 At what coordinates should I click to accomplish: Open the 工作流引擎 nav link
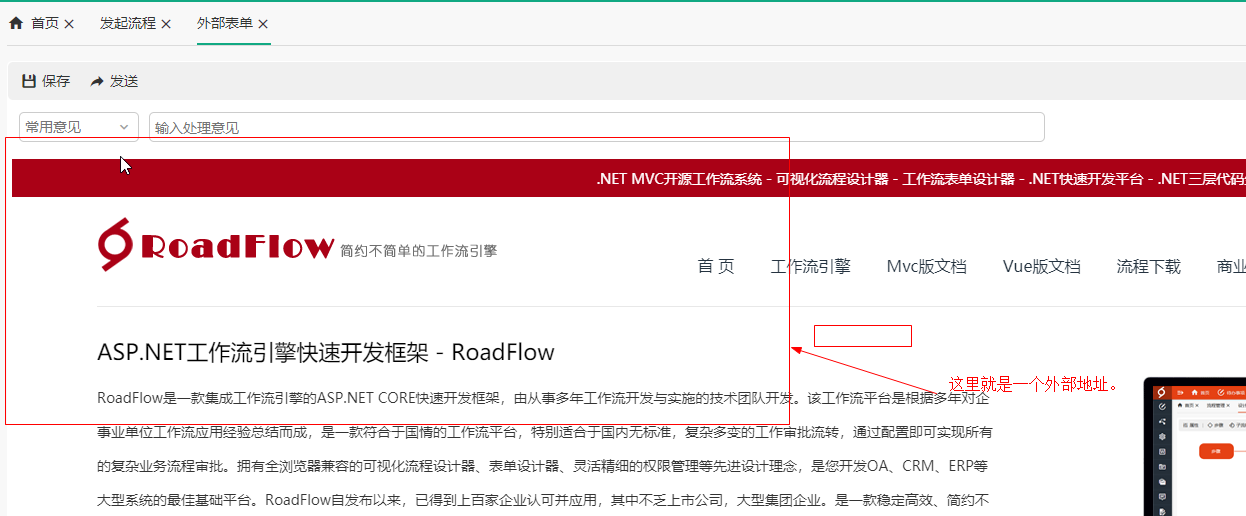coord(811,266)
